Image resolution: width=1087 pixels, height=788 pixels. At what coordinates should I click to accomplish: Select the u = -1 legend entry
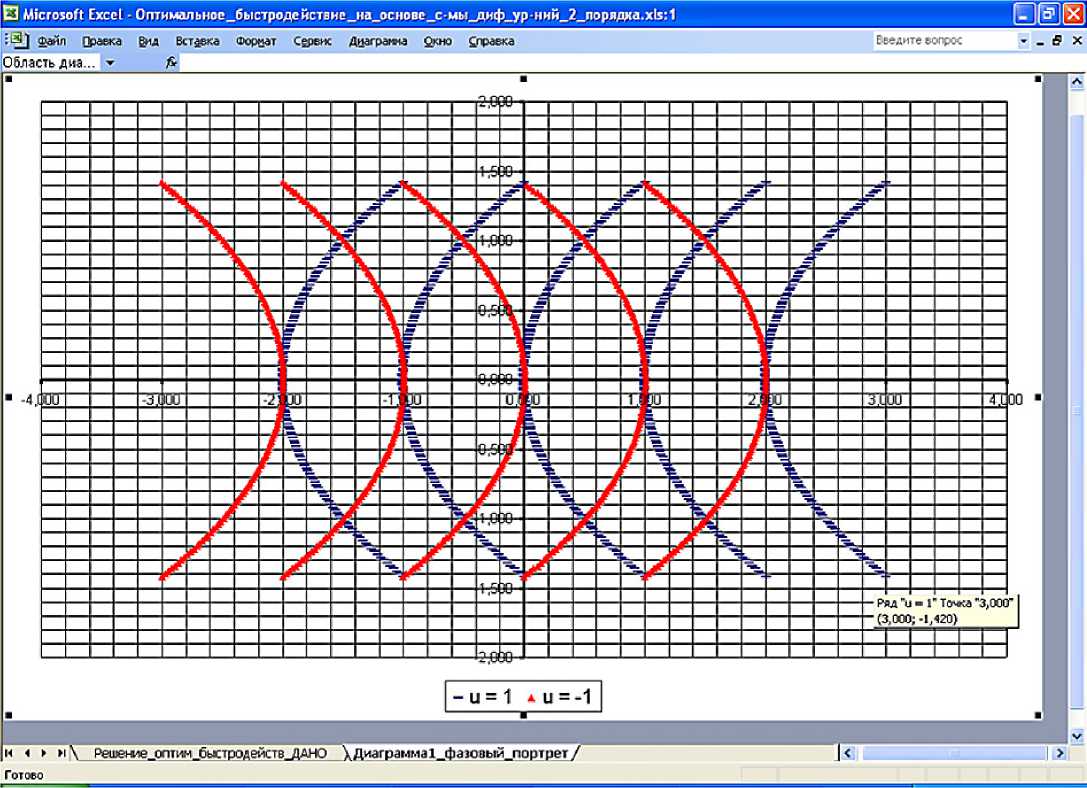[x=559, y=697]
